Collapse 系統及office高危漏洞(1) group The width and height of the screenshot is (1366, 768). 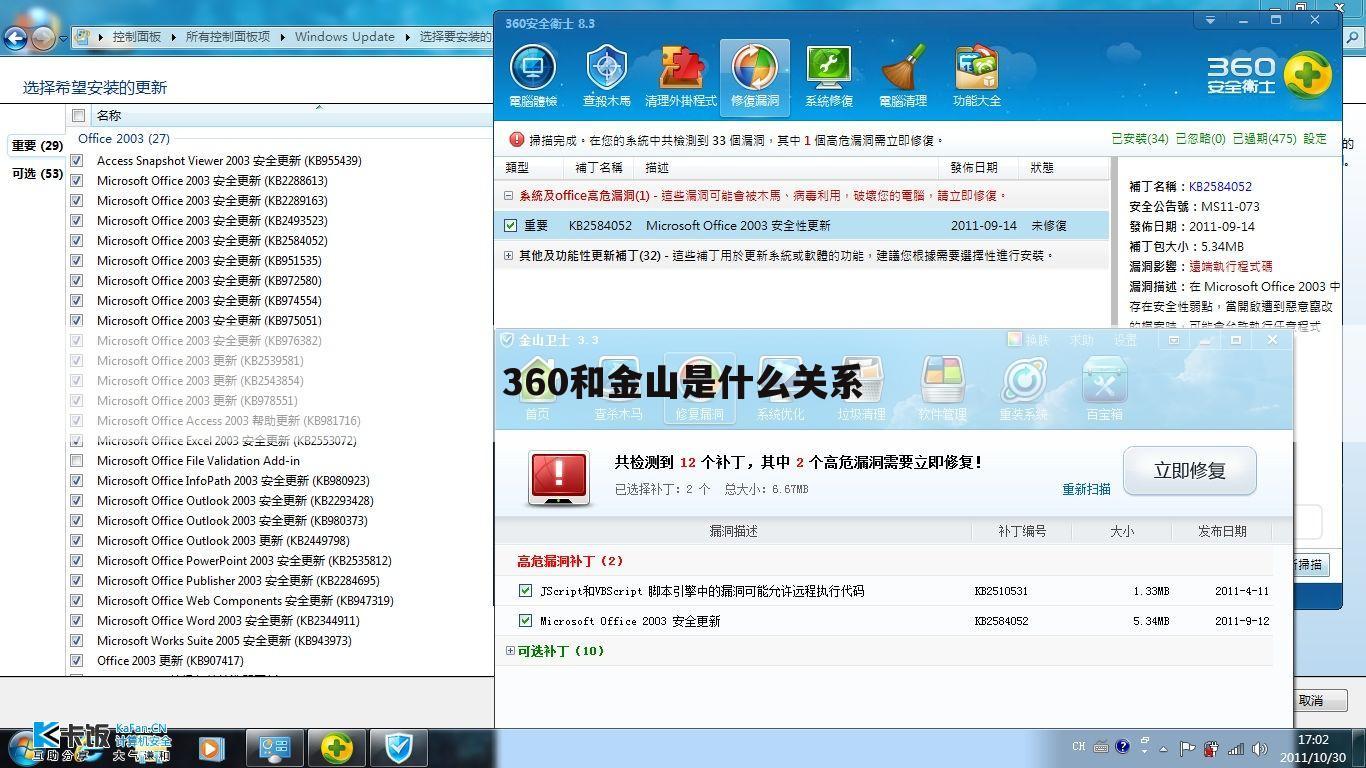click(509, 196)
